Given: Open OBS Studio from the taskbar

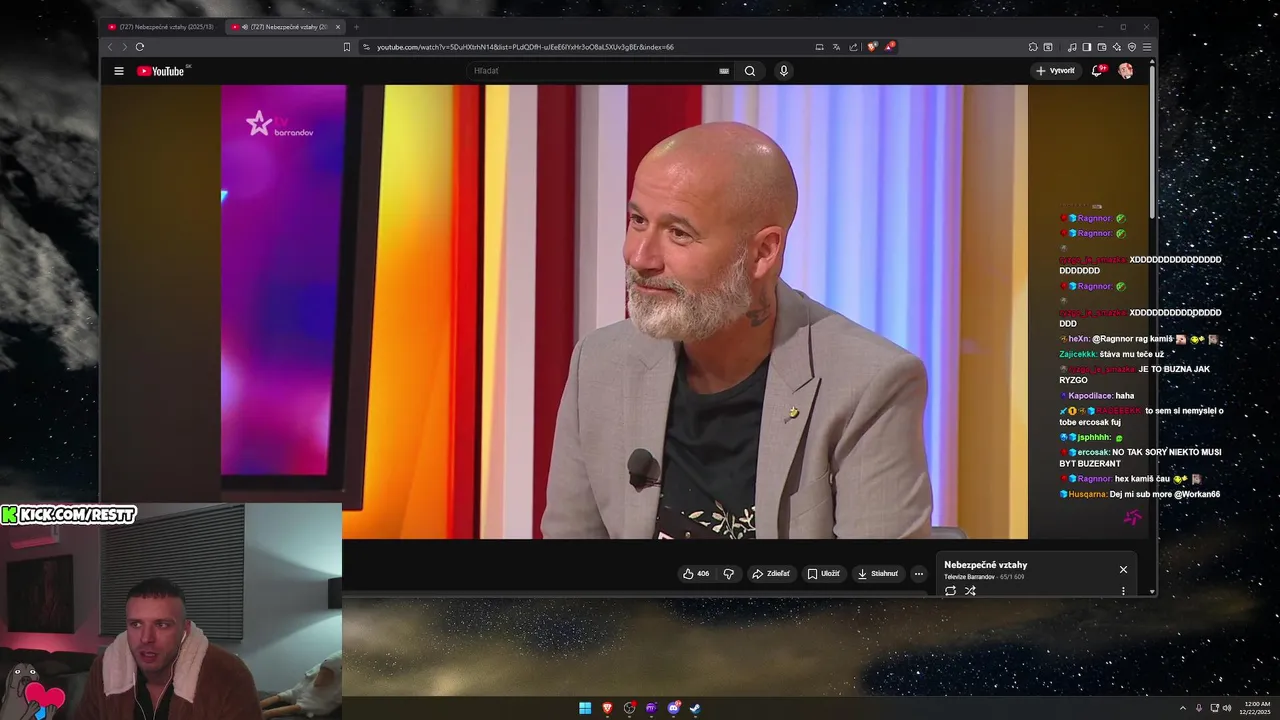Looking at the screenshot, I should click(630, 708).
